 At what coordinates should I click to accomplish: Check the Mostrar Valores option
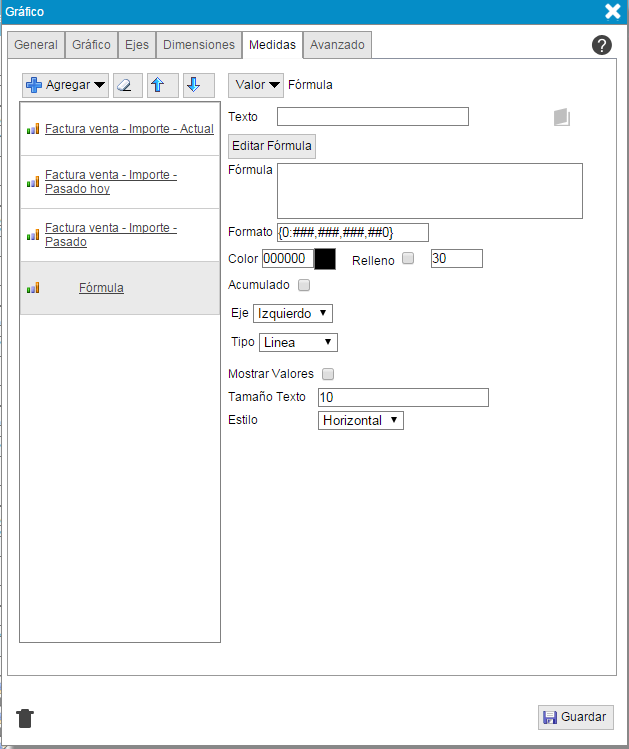[328, 374]
